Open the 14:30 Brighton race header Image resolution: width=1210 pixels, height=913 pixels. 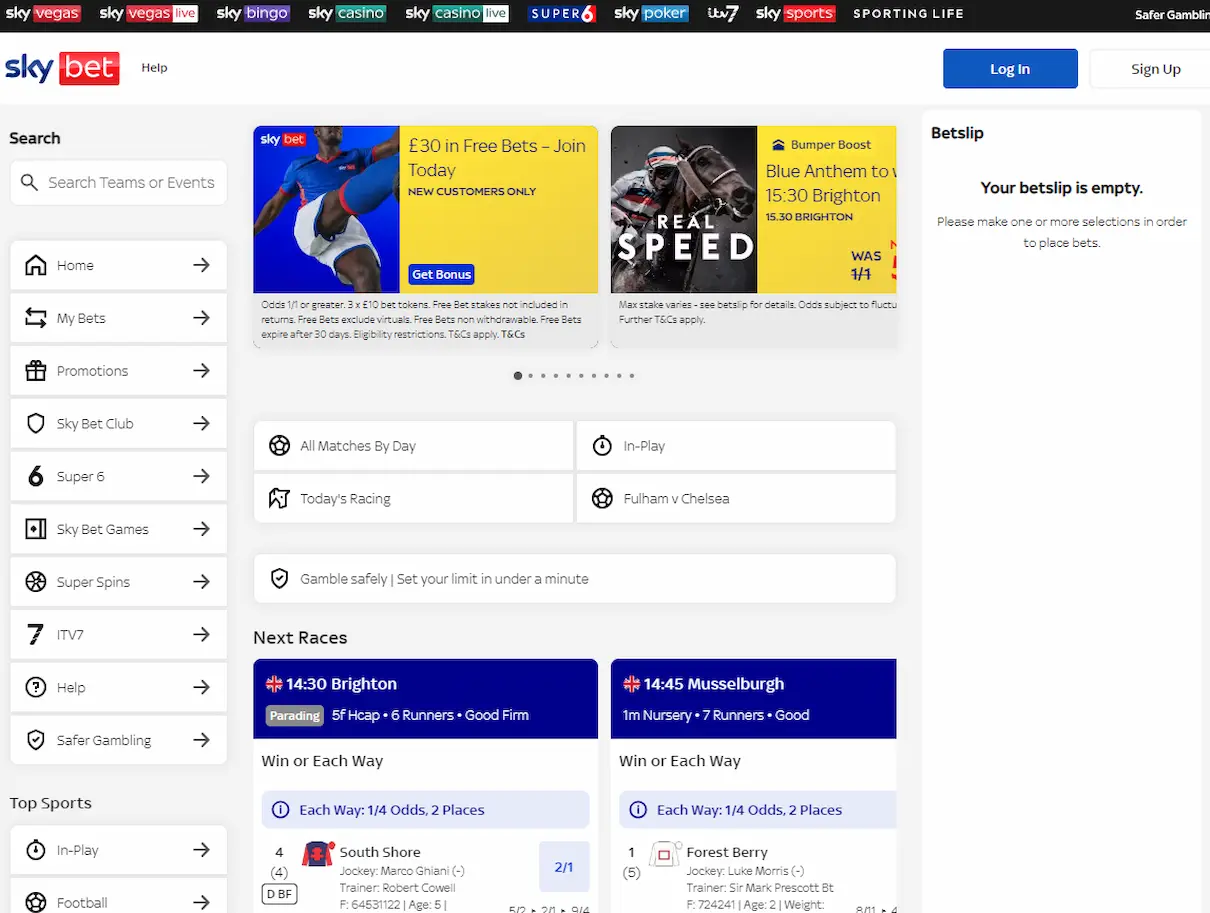425,698
